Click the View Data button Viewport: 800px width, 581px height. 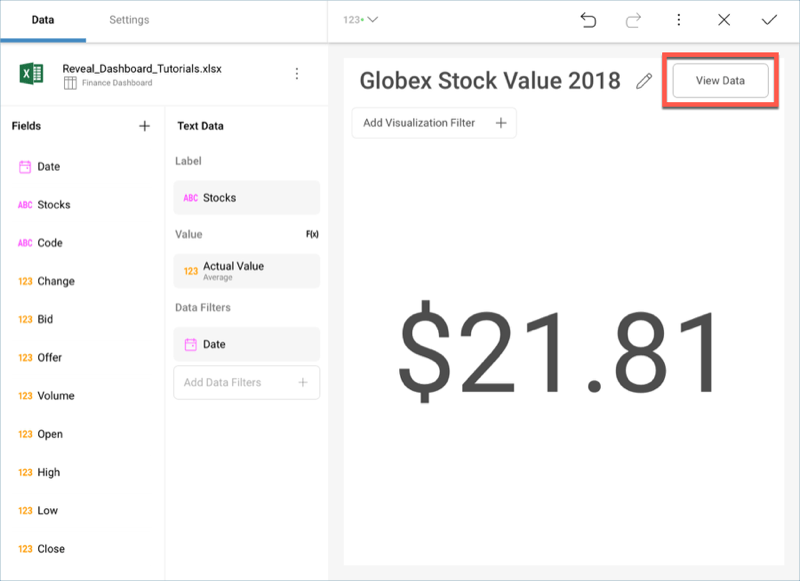pyautogui.click(x=720, y=81)
